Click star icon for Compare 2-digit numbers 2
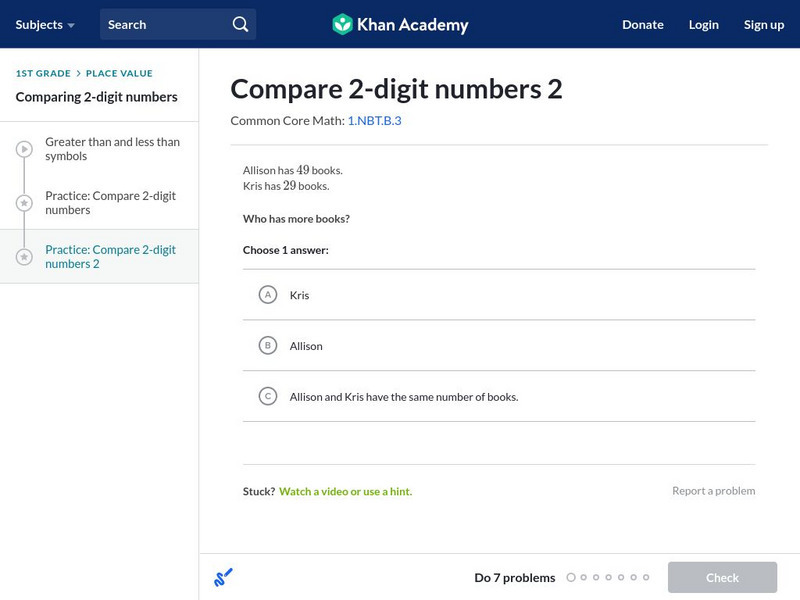The image size is (800, 600). 24,257
